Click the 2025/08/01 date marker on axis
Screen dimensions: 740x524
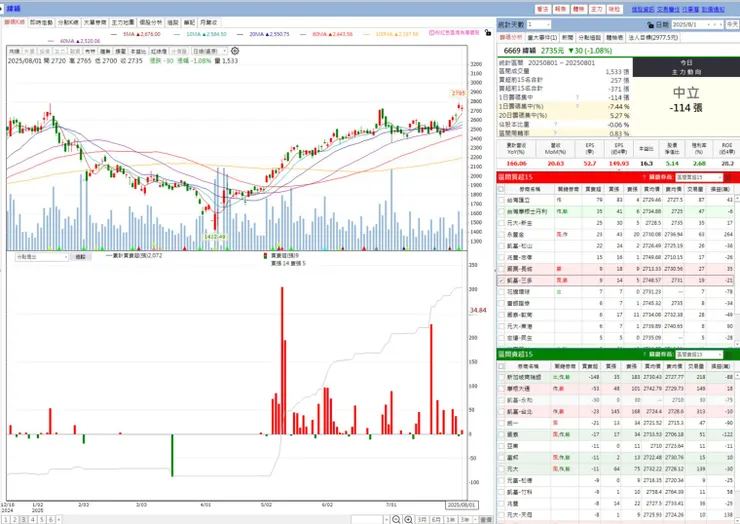click(x=462, y=505)
